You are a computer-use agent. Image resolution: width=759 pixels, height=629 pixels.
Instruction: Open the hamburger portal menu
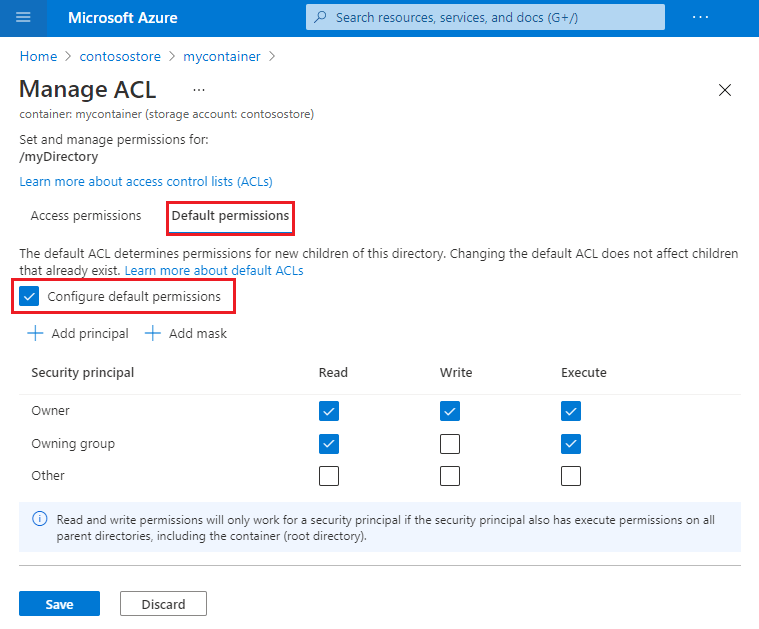(x=23, y=17)
